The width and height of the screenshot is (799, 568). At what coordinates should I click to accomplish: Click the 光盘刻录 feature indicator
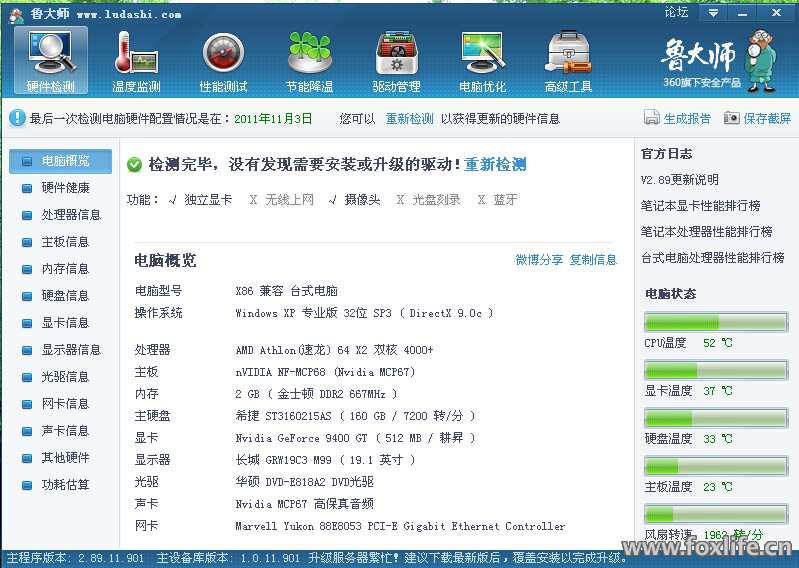tap(429, 200)
